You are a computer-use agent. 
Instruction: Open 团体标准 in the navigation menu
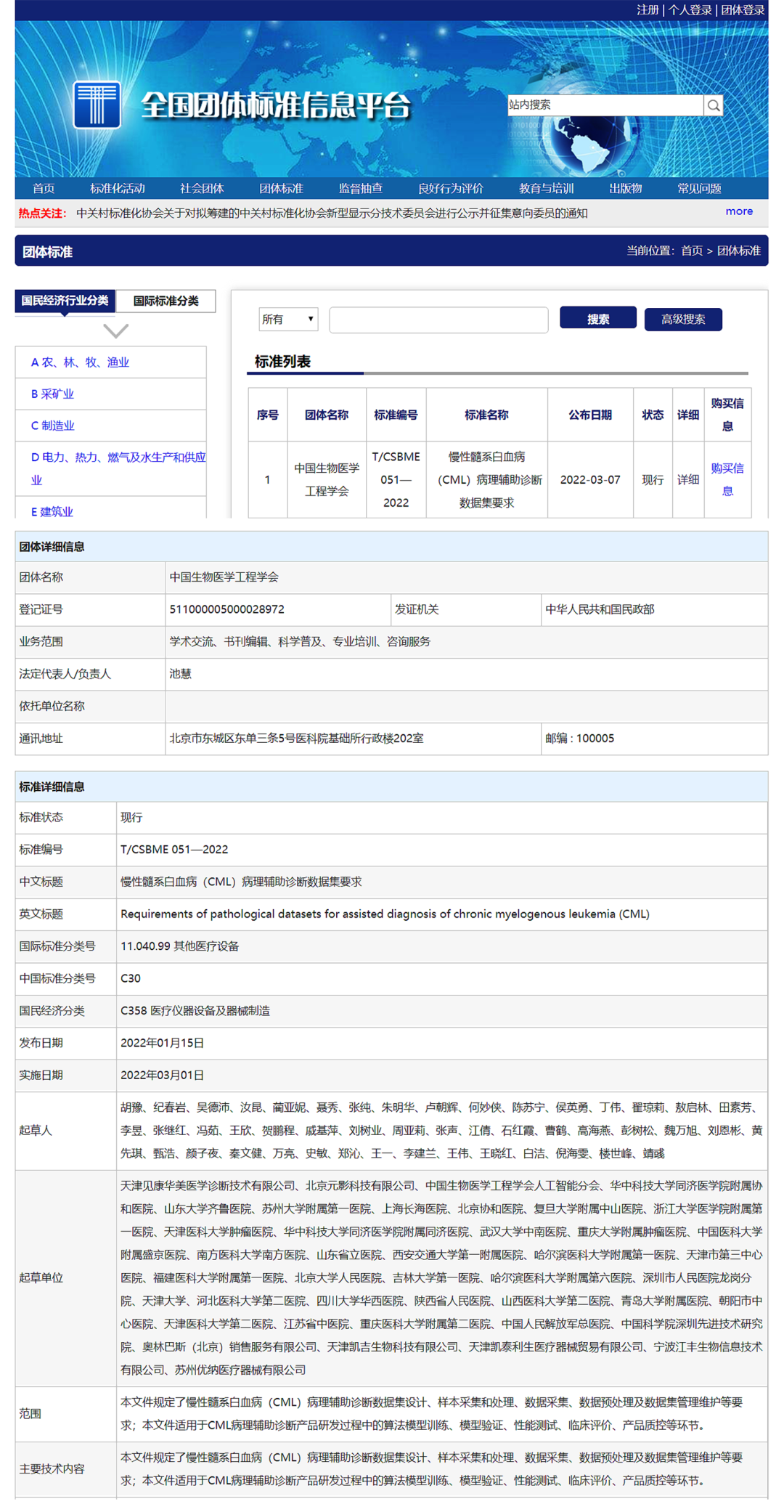(281, 189)
